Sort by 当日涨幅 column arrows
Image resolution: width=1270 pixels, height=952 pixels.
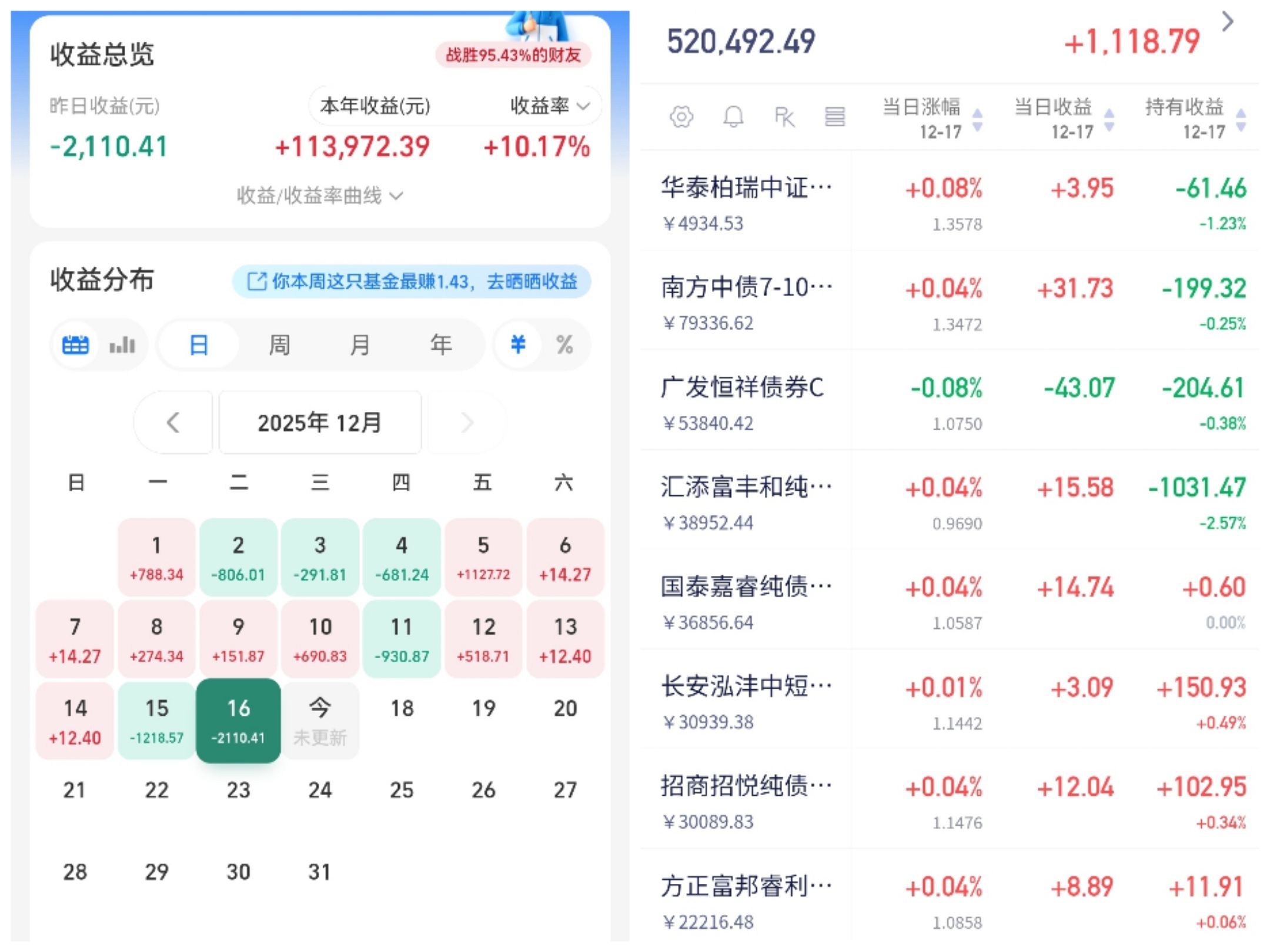click(977, 120)
